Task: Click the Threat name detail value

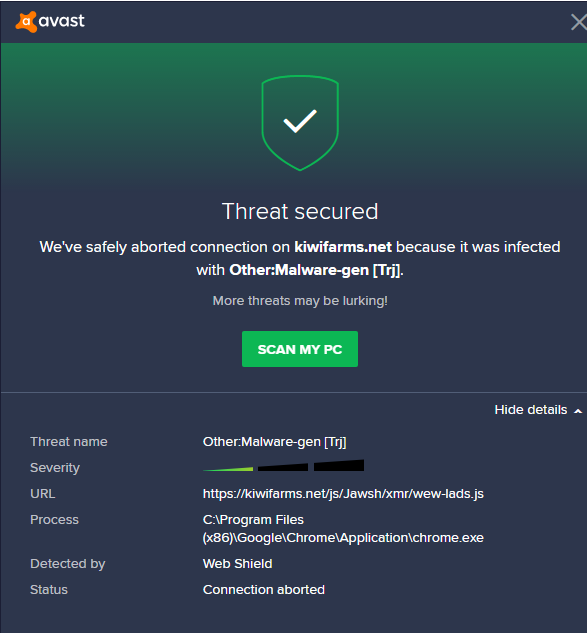Action: click(275, 442)
